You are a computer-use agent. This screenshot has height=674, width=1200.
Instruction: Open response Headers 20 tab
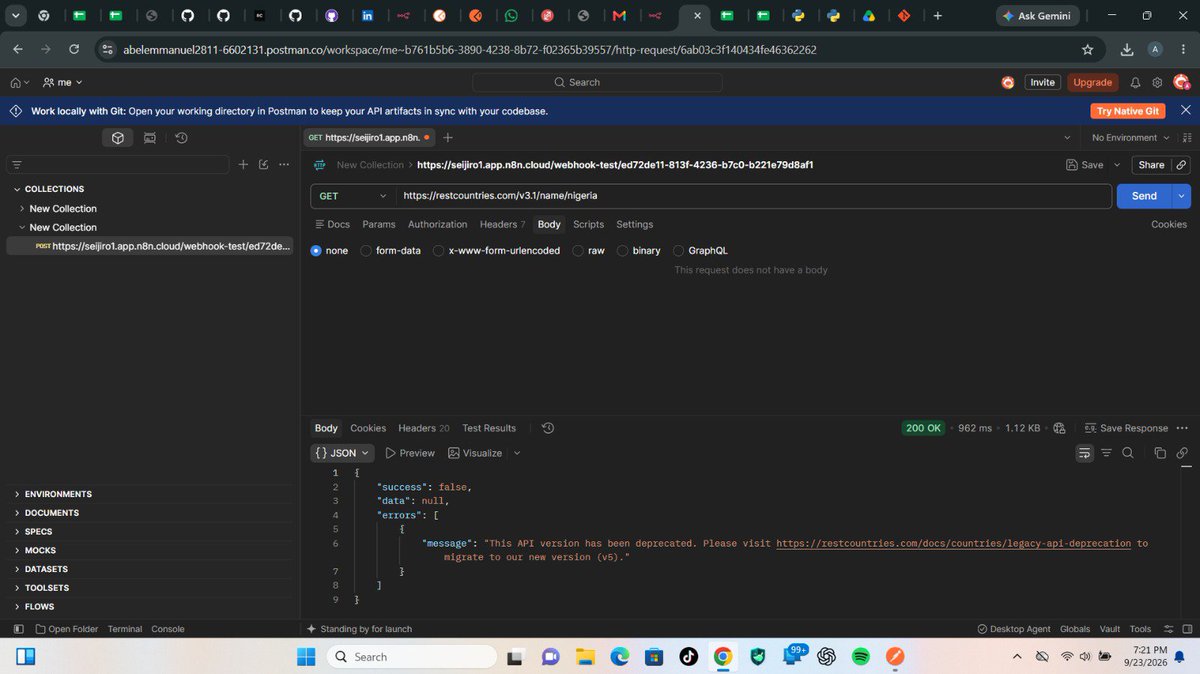[423, 428]
